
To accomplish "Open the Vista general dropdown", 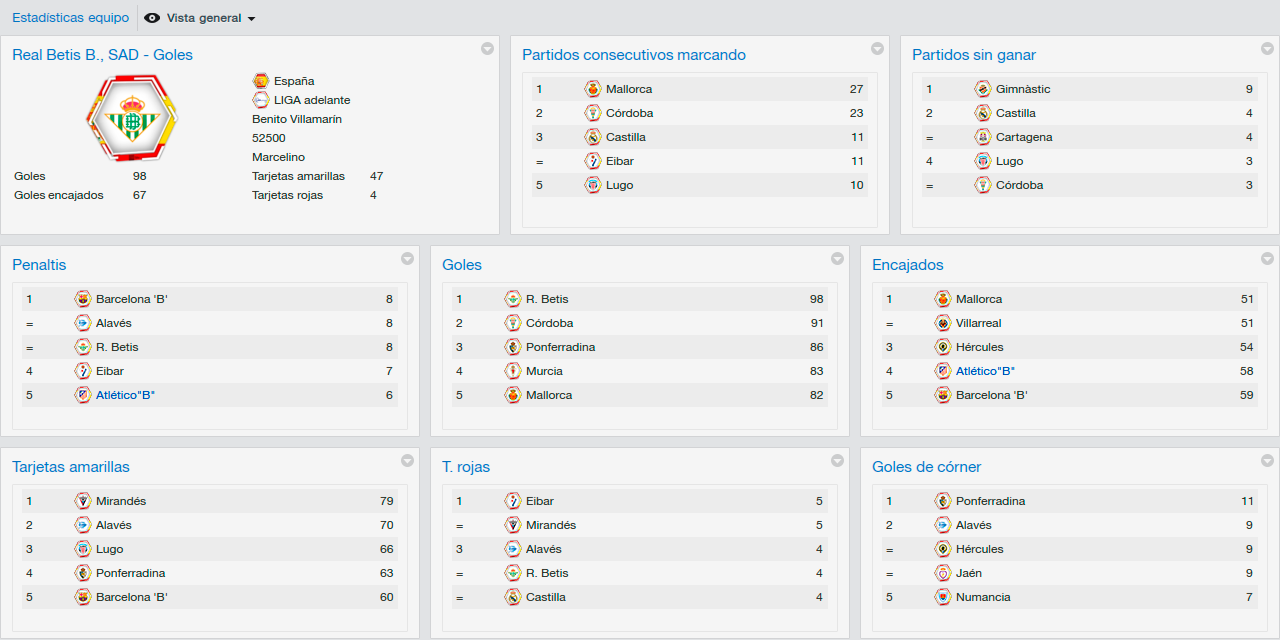I will [x=201, y=18].
